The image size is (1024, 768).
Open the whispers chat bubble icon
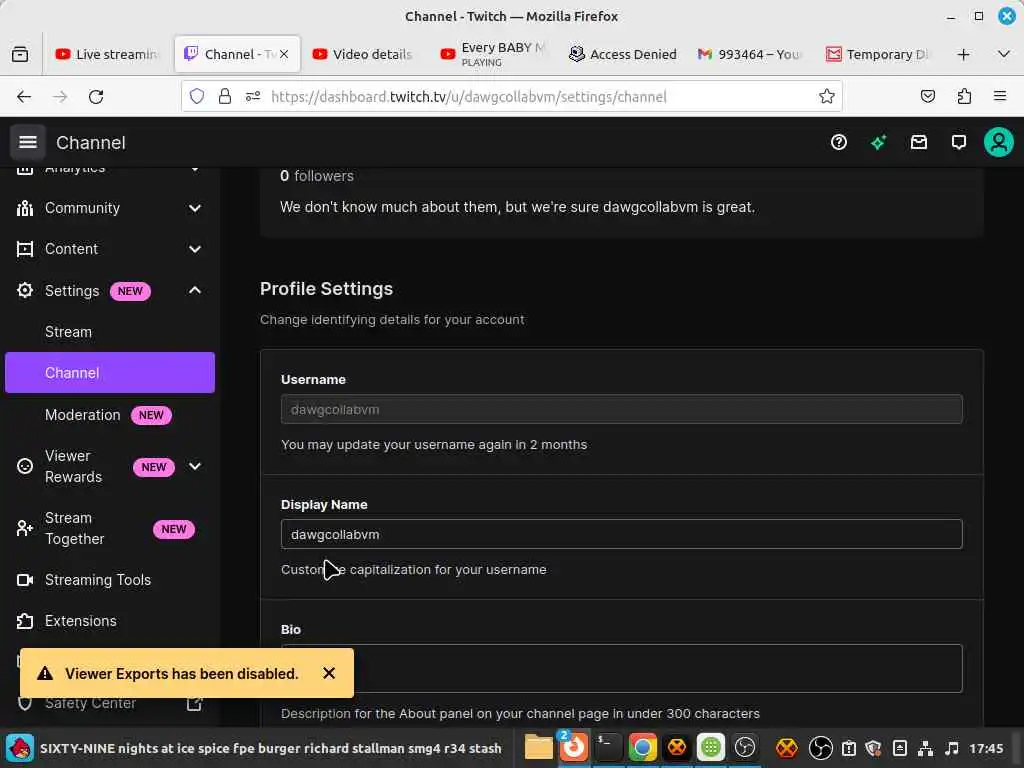(x=959, y=142)
